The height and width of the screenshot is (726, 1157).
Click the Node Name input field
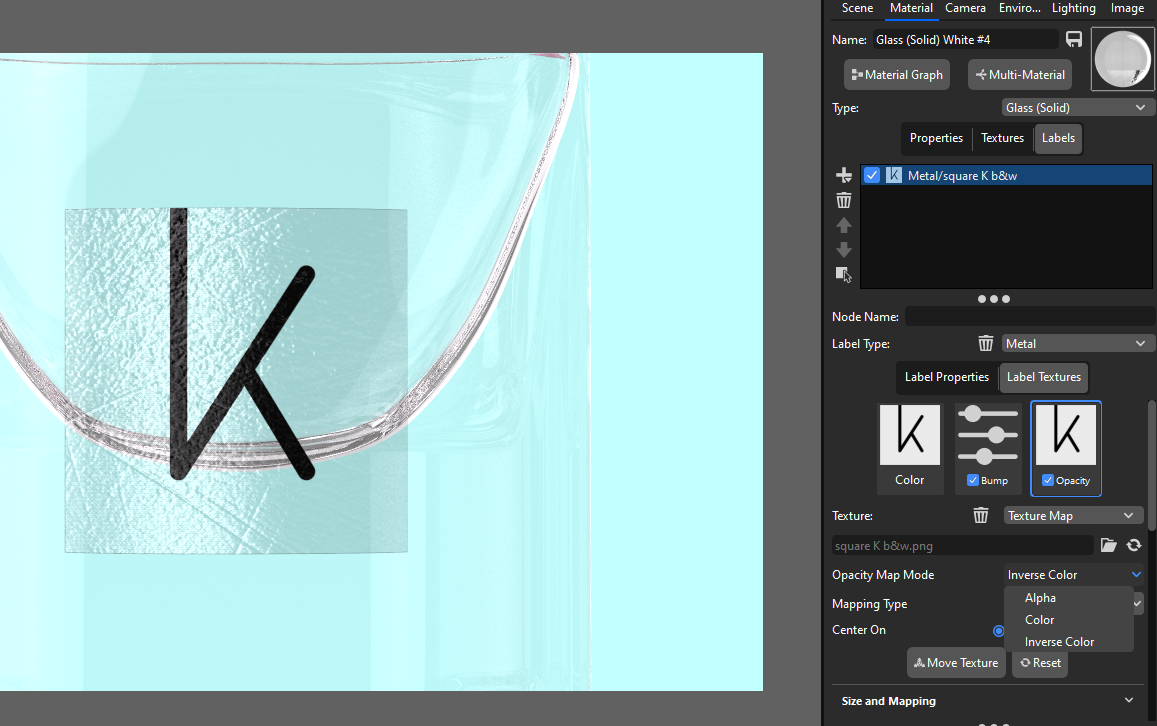[x=1028, y=316]
